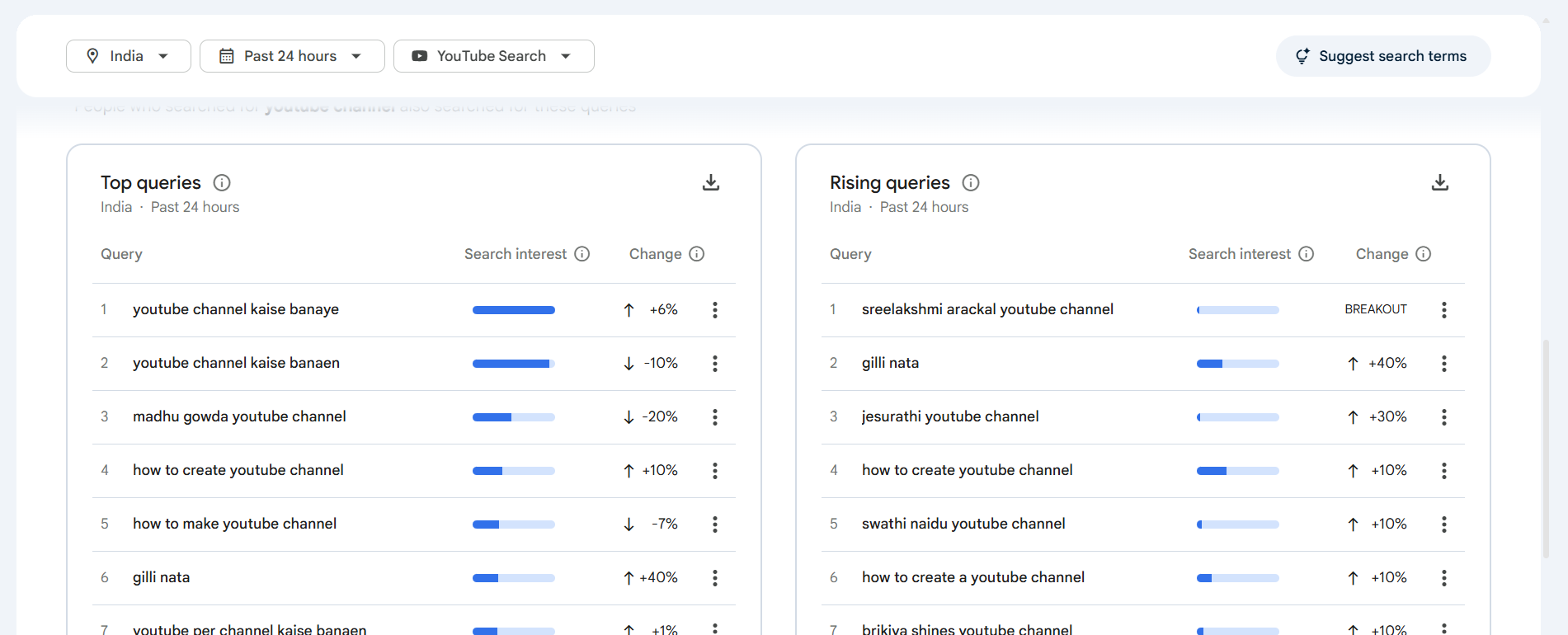Open the Past 24 hours time range dropdown
1568x635 pixels.
pos(292,56)
